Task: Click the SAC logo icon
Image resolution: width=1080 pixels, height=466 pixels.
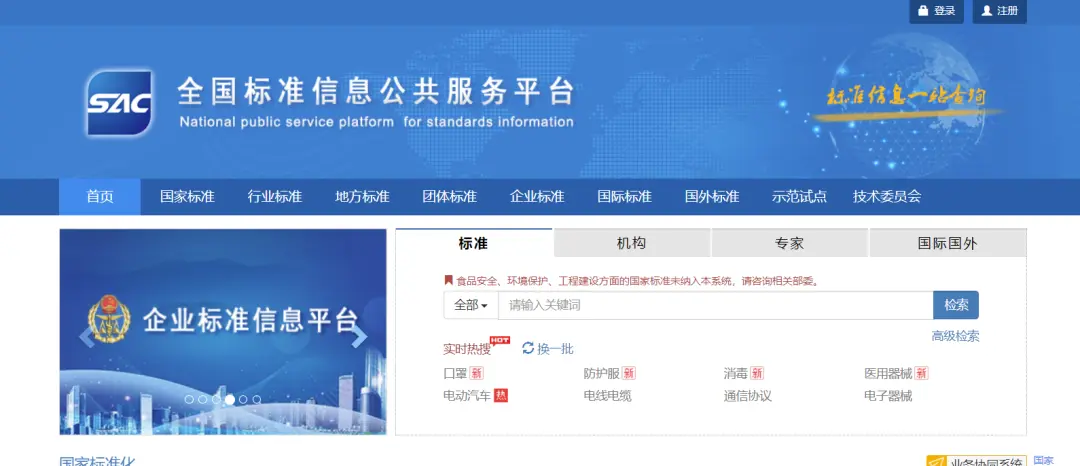Action: (x=119, y=102)
